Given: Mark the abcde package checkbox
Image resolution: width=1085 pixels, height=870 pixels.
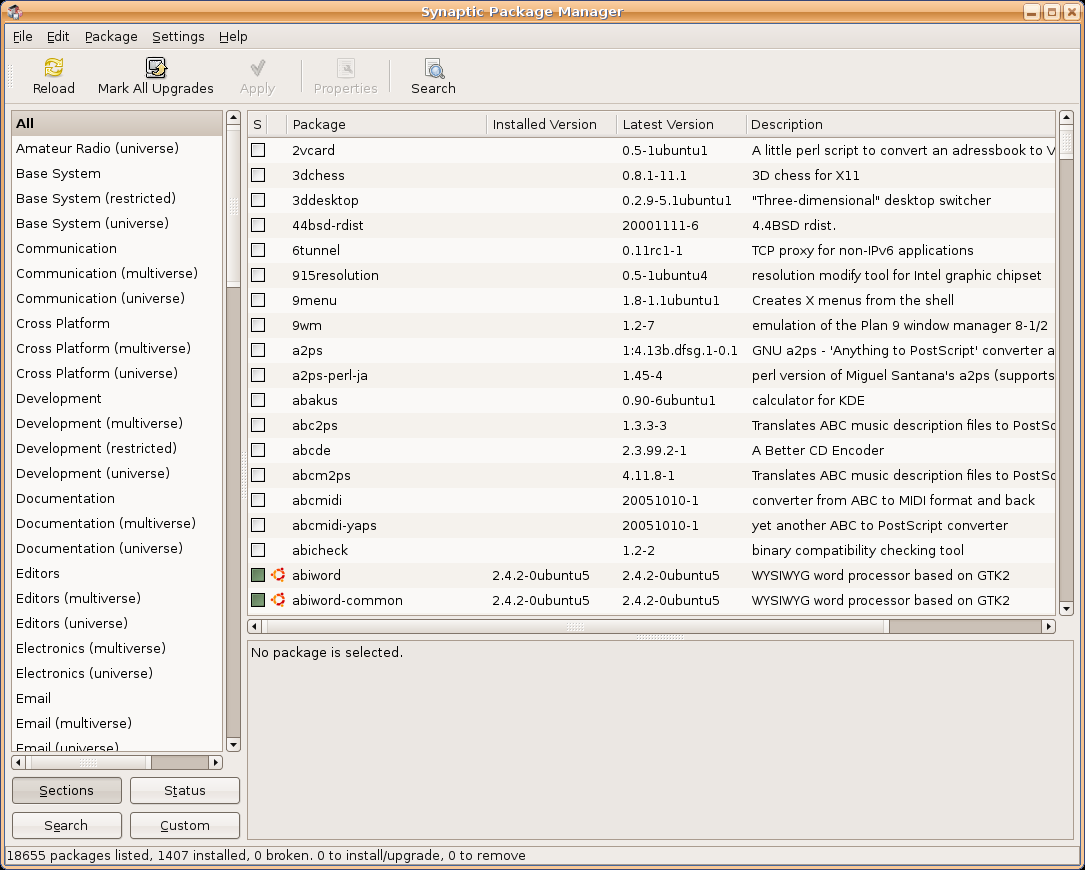Looking at the screenshot, I should tap(258, 450).
